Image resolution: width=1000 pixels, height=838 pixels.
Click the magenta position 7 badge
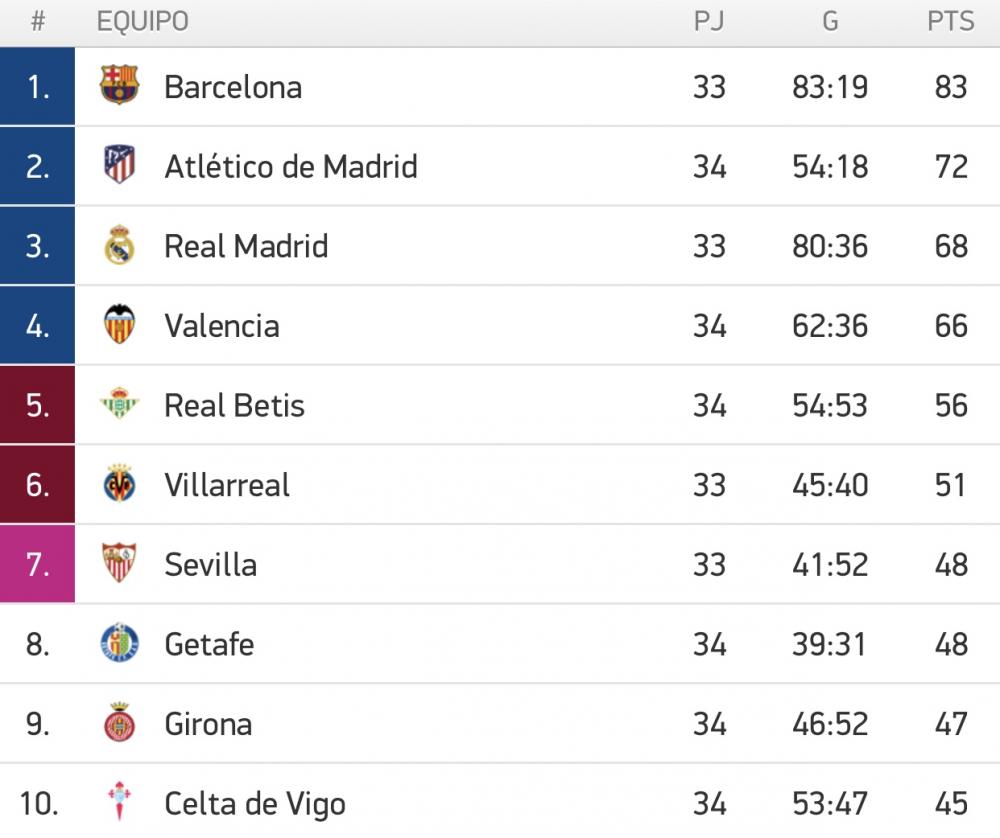click(37, 564)
